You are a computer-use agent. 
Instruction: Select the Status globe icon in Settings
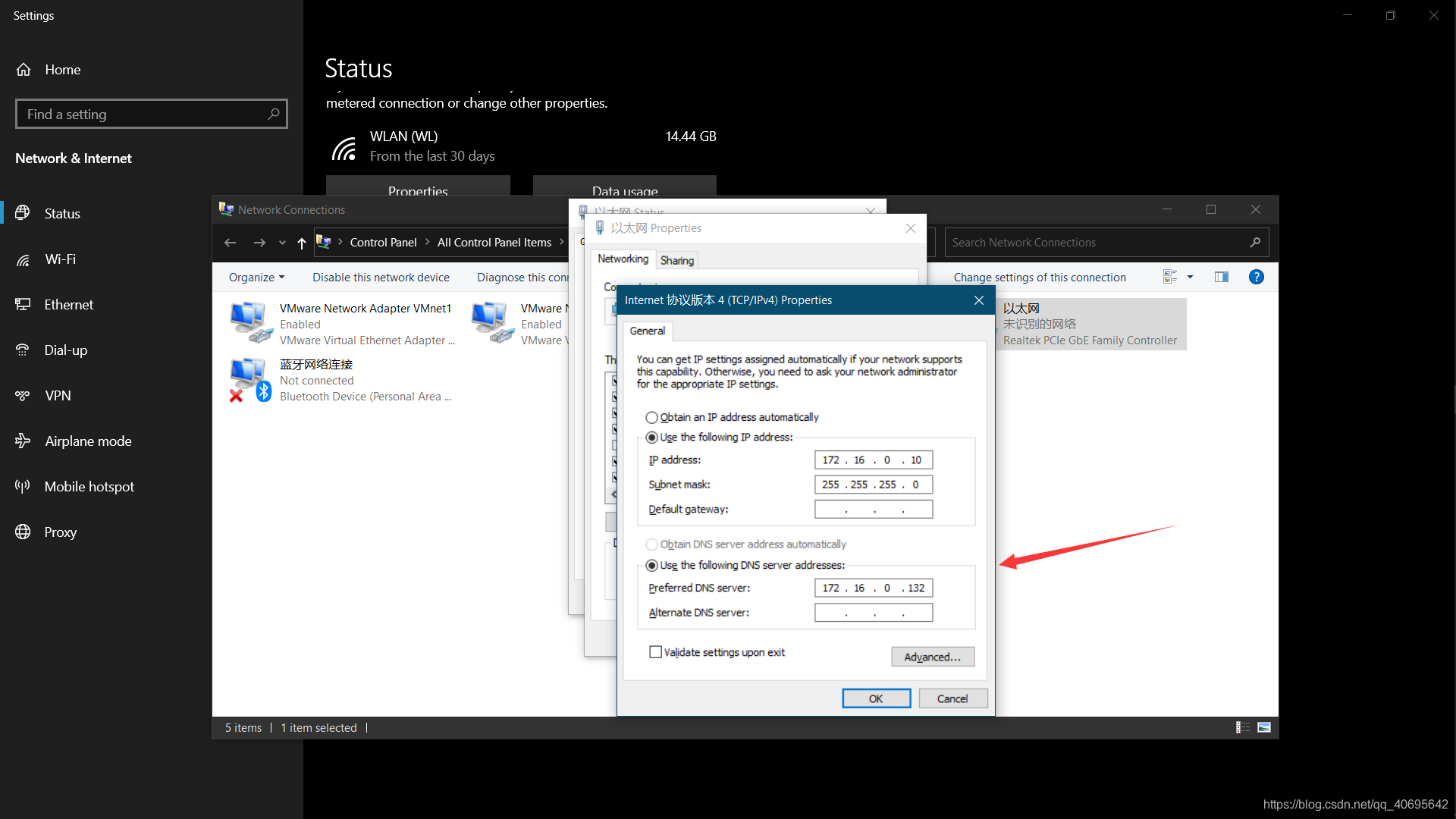[23, 213]
